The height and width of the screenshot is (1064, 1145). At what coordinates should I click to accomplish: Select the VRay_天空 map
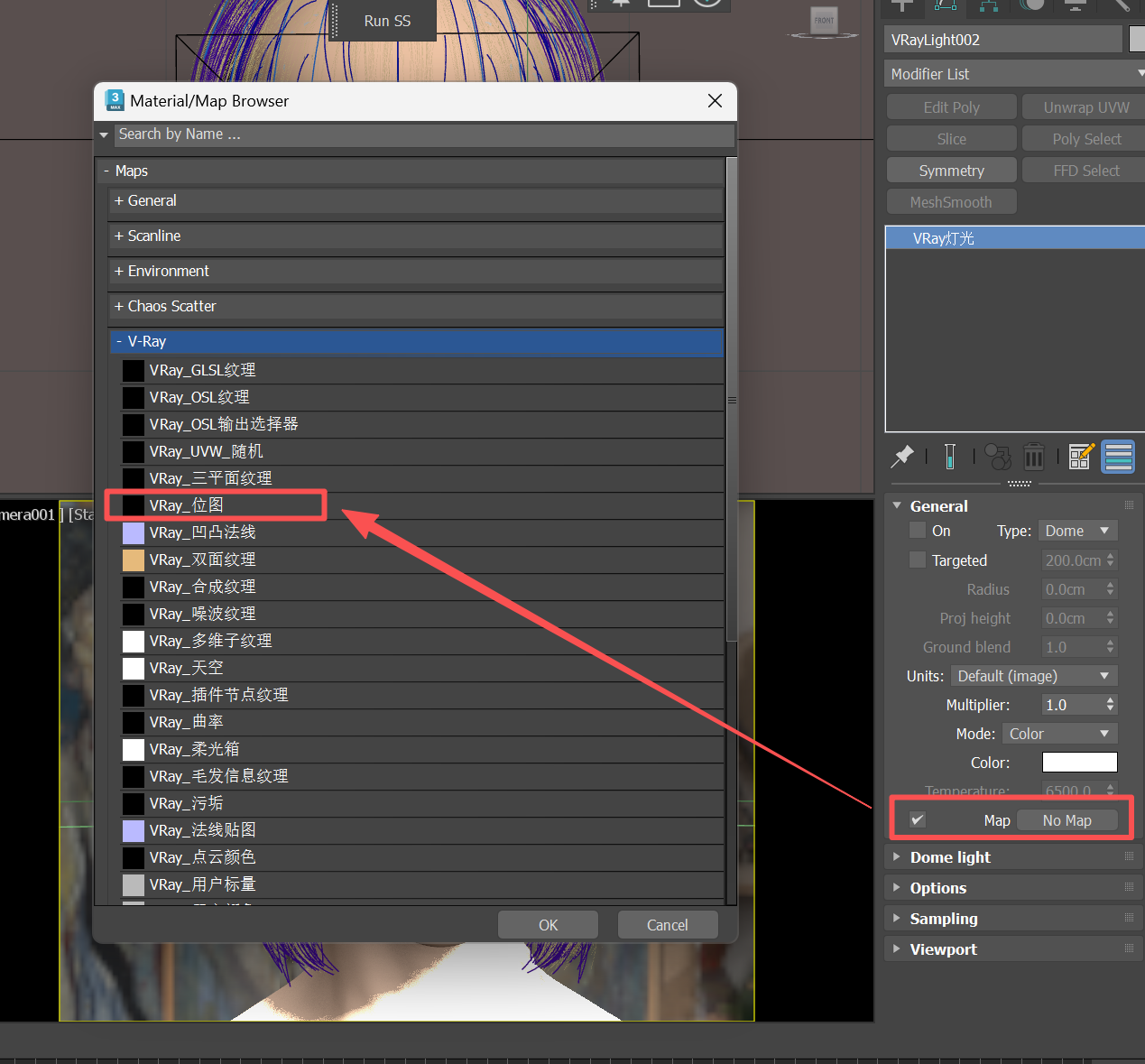422,668
